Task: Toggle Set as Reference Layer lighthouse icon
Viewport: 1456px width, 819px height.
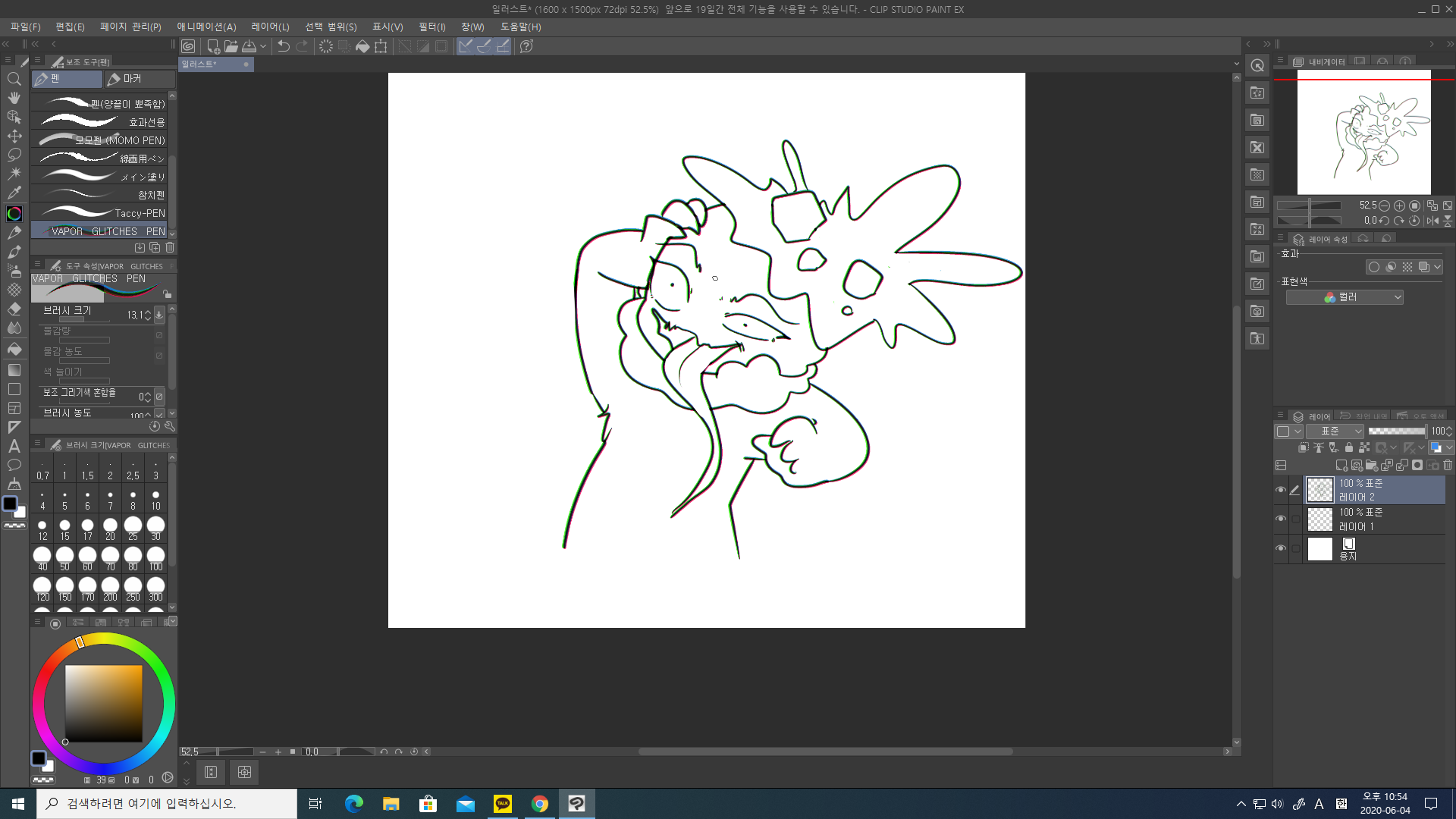Action: [x=1318, y=447]
